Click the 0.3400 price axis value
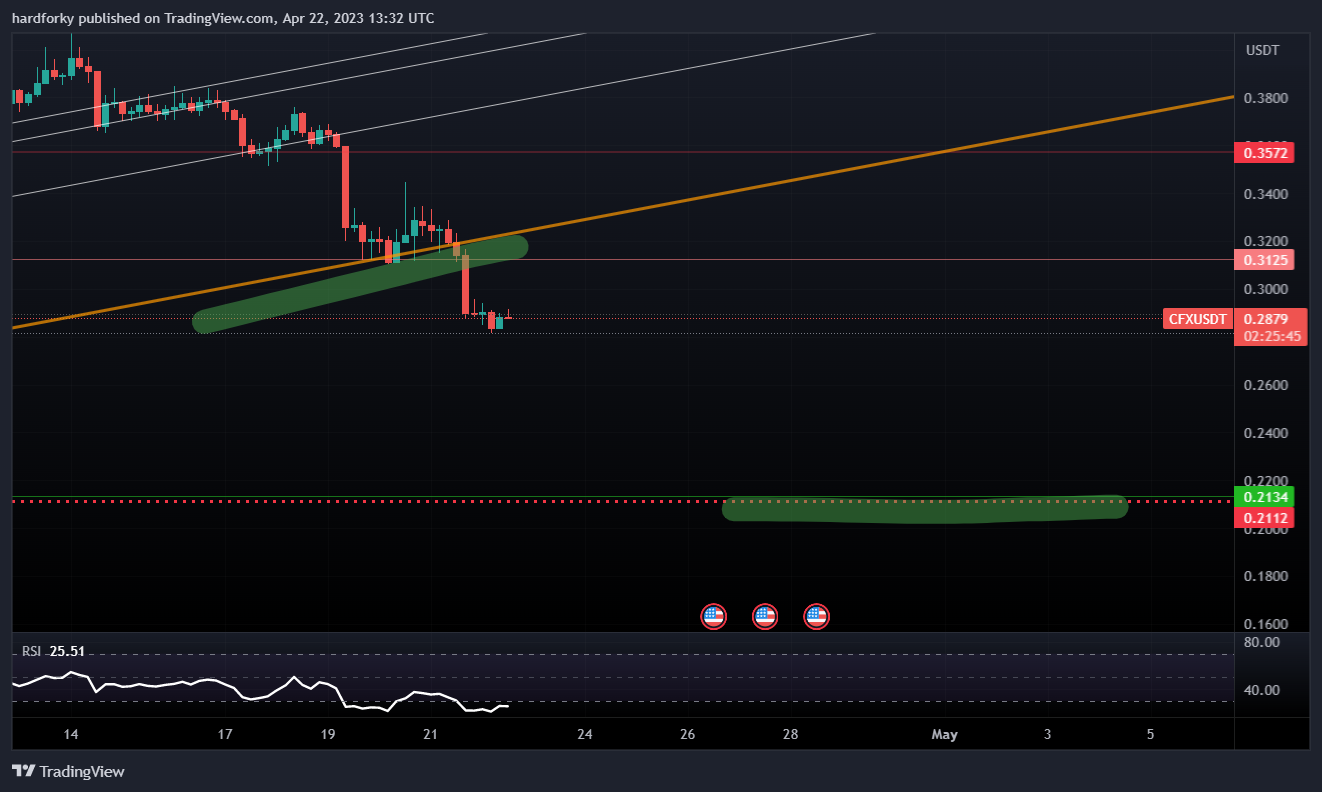This screenshot has height=792, width=1322. [1264, 194]
